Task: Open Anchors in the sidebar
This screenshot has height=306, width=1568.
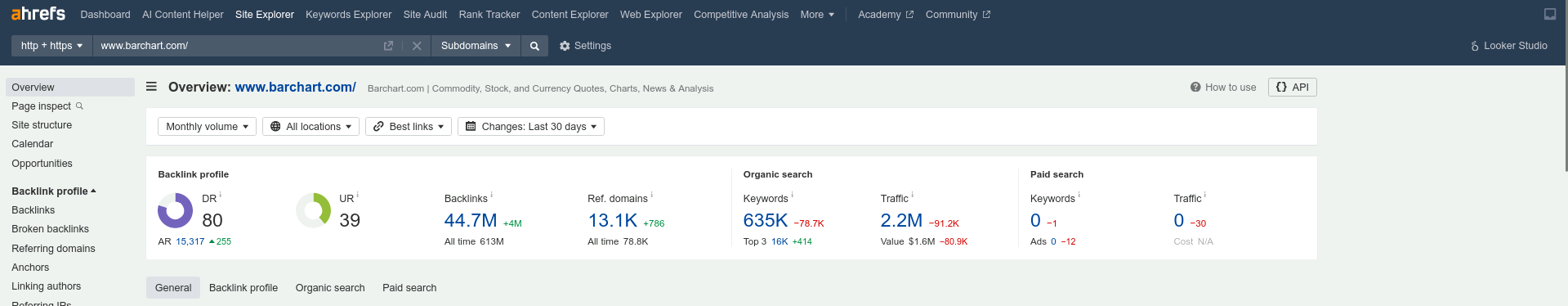Action: (30, 268)
